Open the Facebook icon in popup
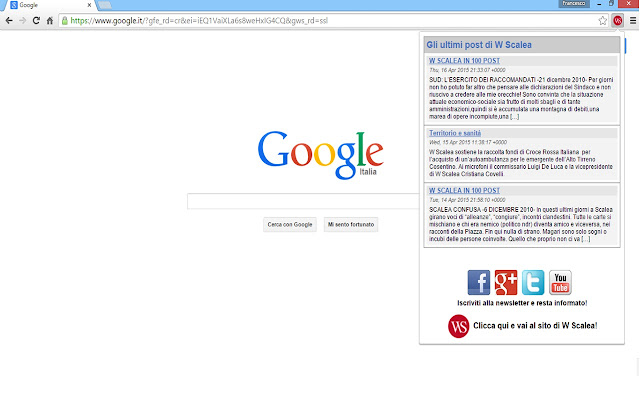This screenshot has height=400, width=640. pos(479,282)
